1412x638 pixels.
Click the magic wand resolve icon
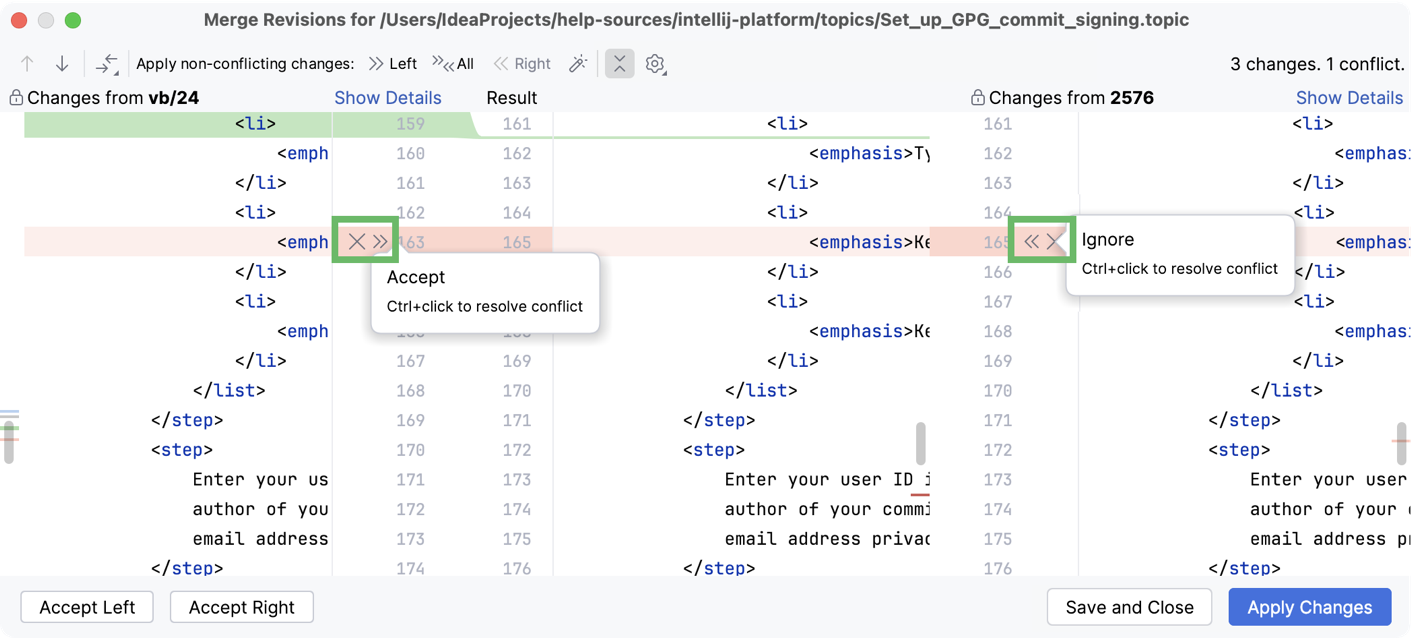(x=578, y=64)
